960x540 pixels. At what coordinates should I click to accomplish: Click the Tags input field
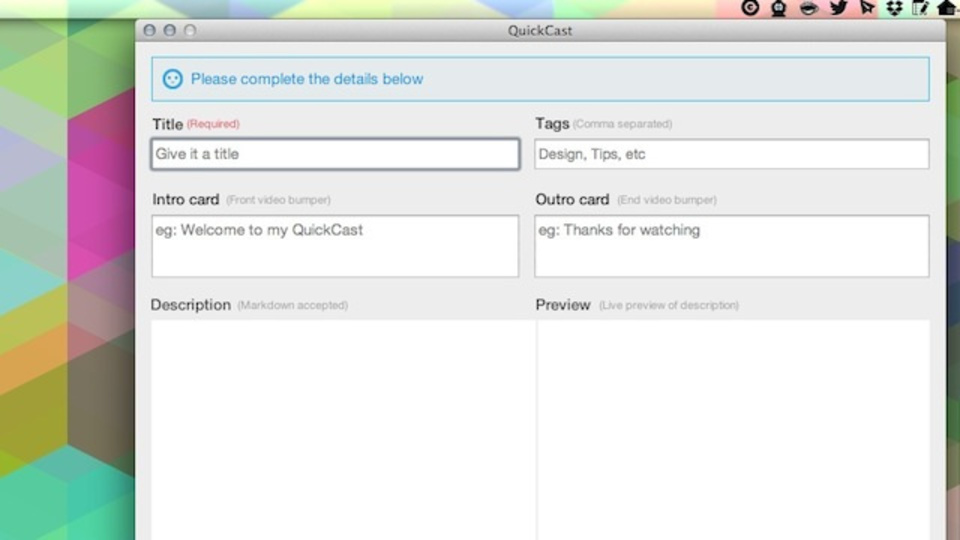point(732,154)
